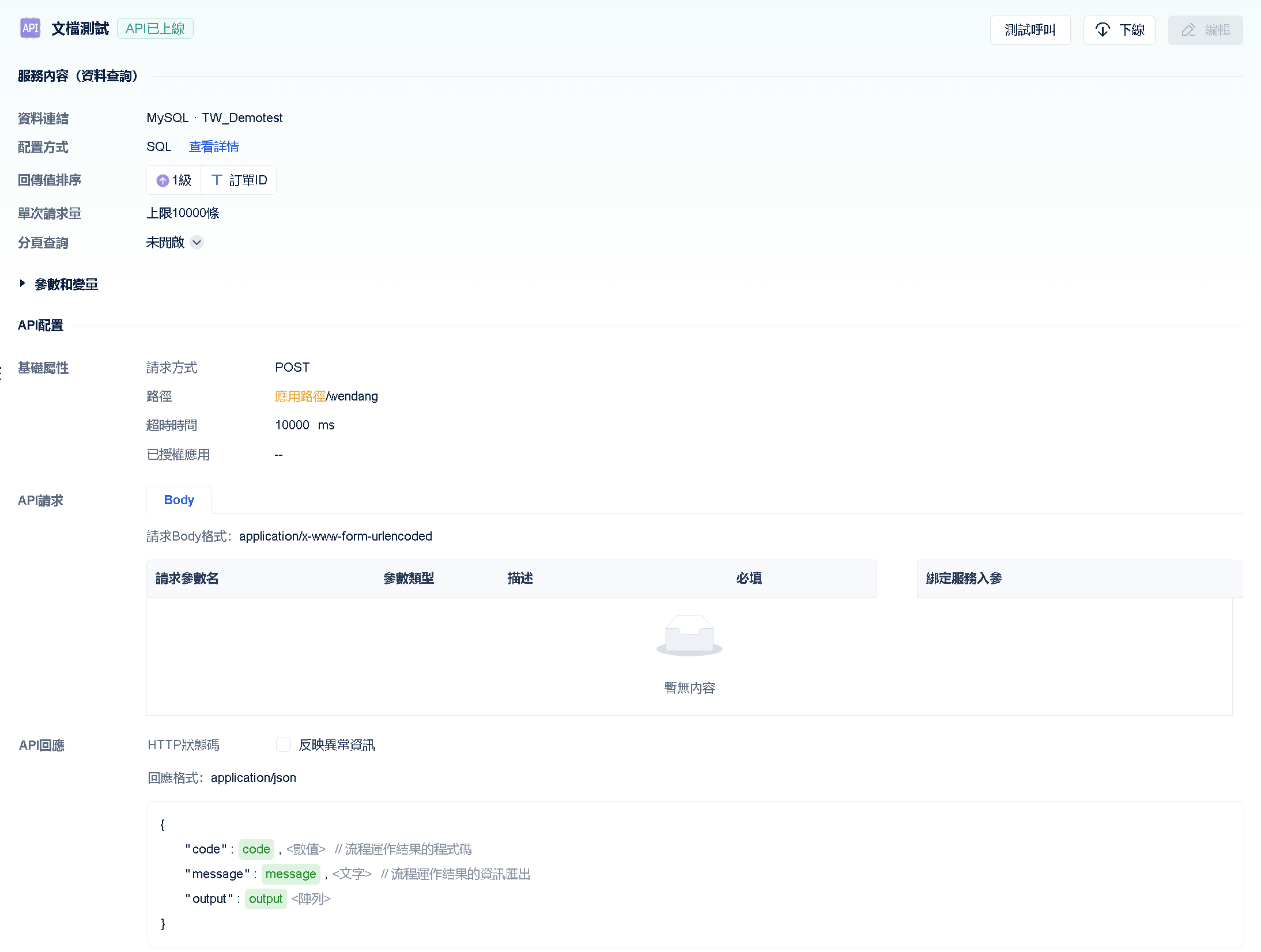
Task: Click the download-arrow icon in 下線 button
Action: pyautogui.click(x=1102, y=30)
